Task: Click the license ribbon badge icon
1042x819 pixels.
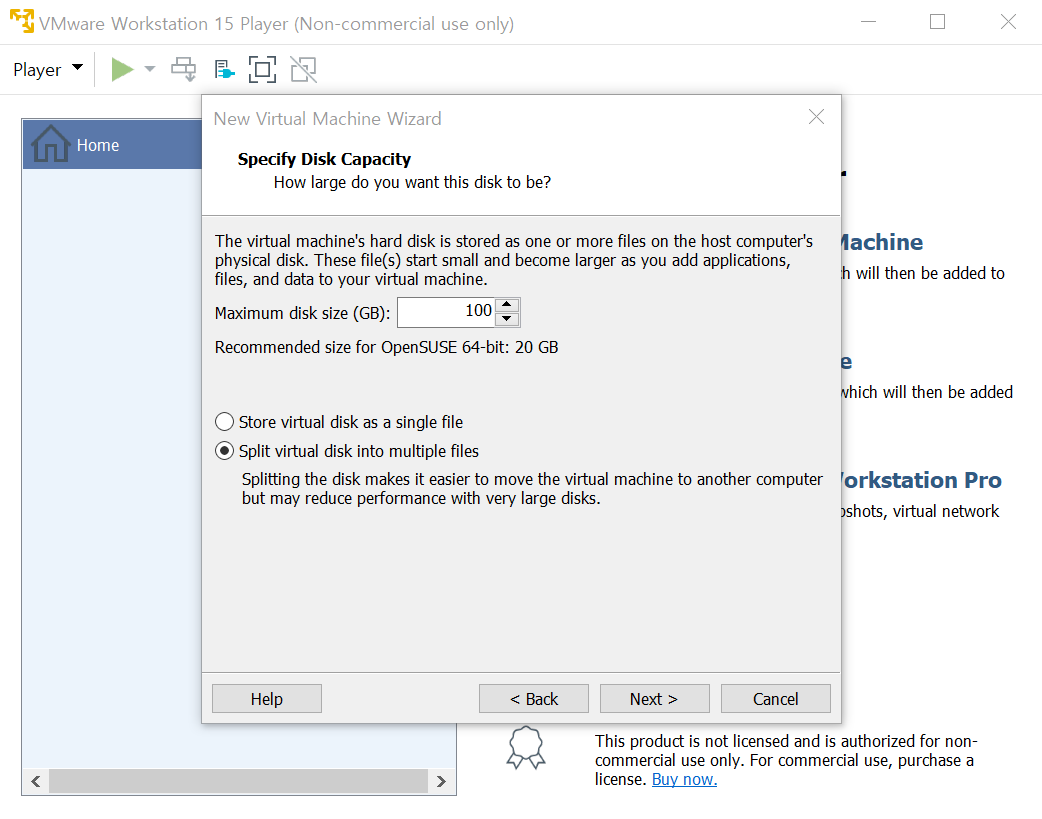Action: click(x=526, y=748)
